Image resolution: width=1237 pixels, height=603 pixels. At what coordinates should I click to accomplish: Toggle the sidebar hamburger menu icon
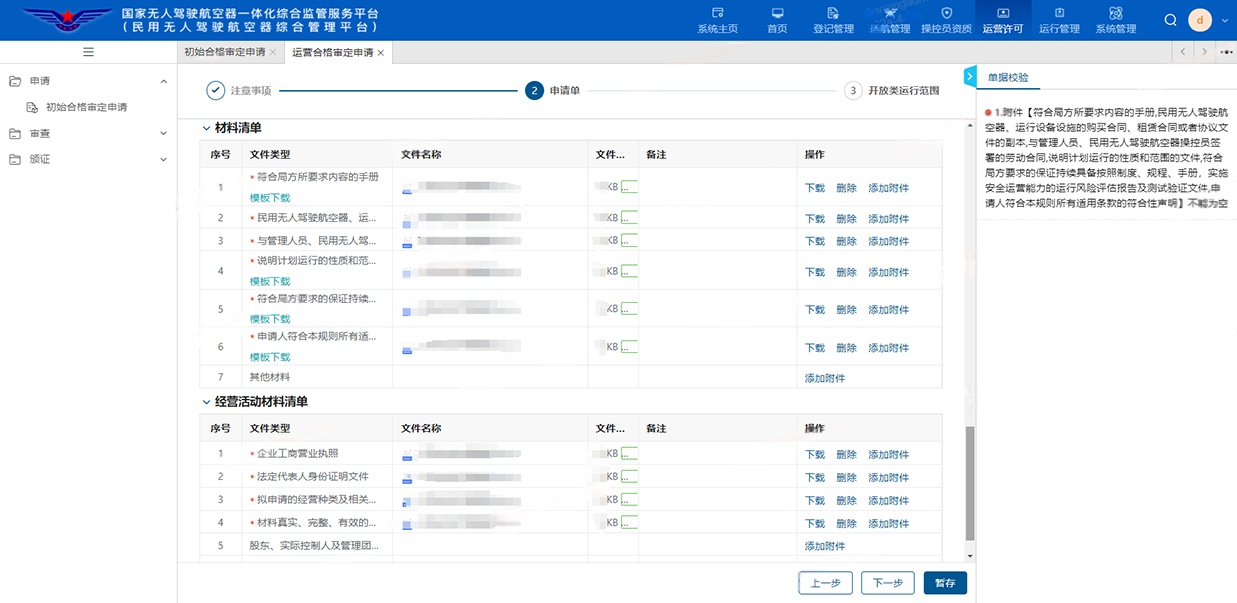(88, 52)
